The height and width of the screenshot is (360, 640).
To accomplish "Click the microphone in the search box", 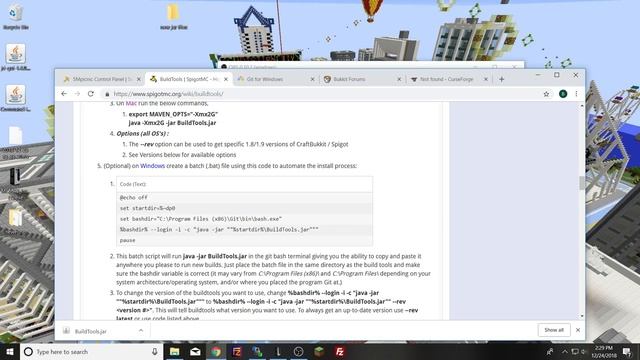I will click(155, 351).
